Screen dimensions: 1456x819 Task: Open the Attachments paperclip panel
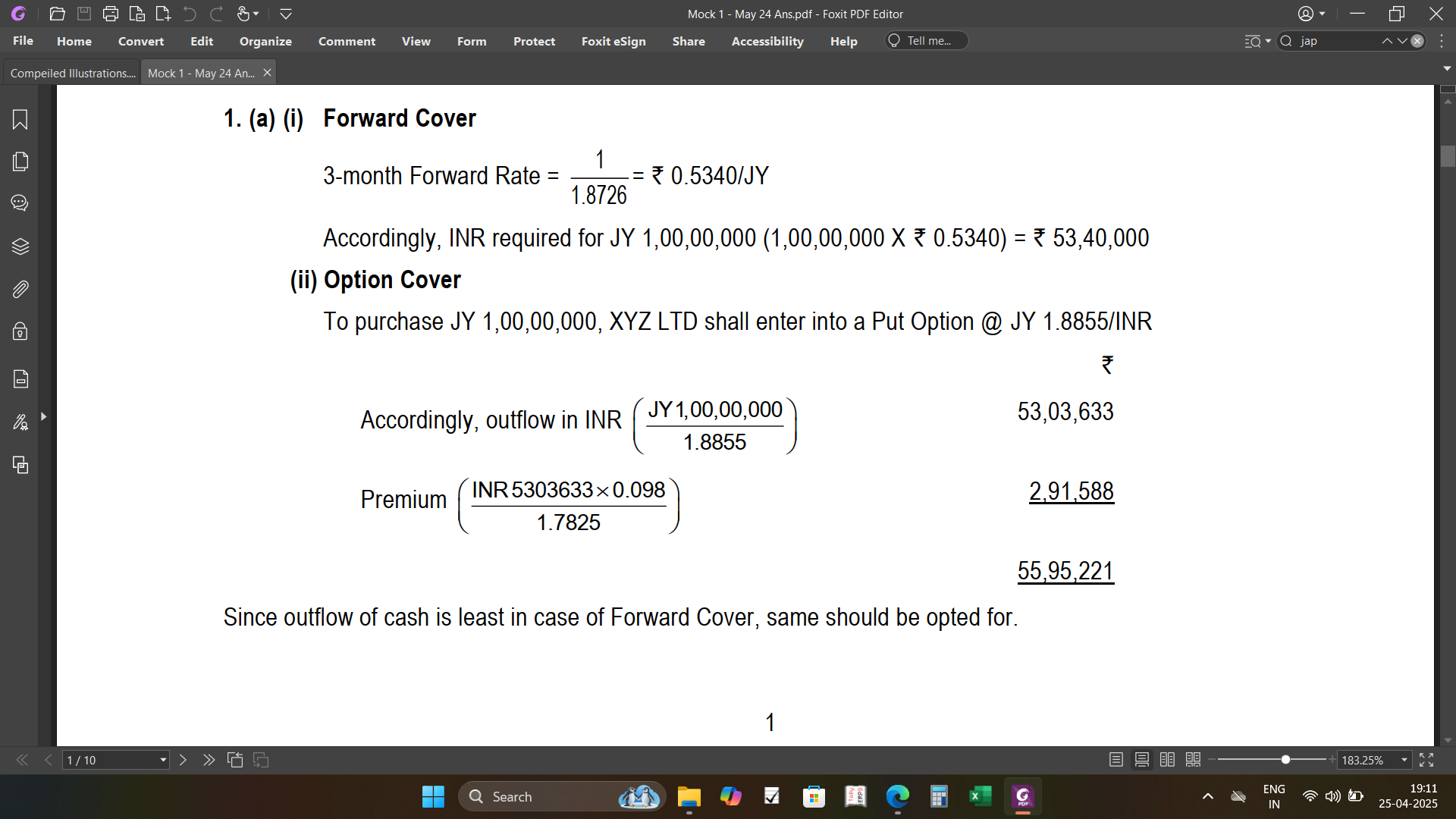tap(20, 289)
